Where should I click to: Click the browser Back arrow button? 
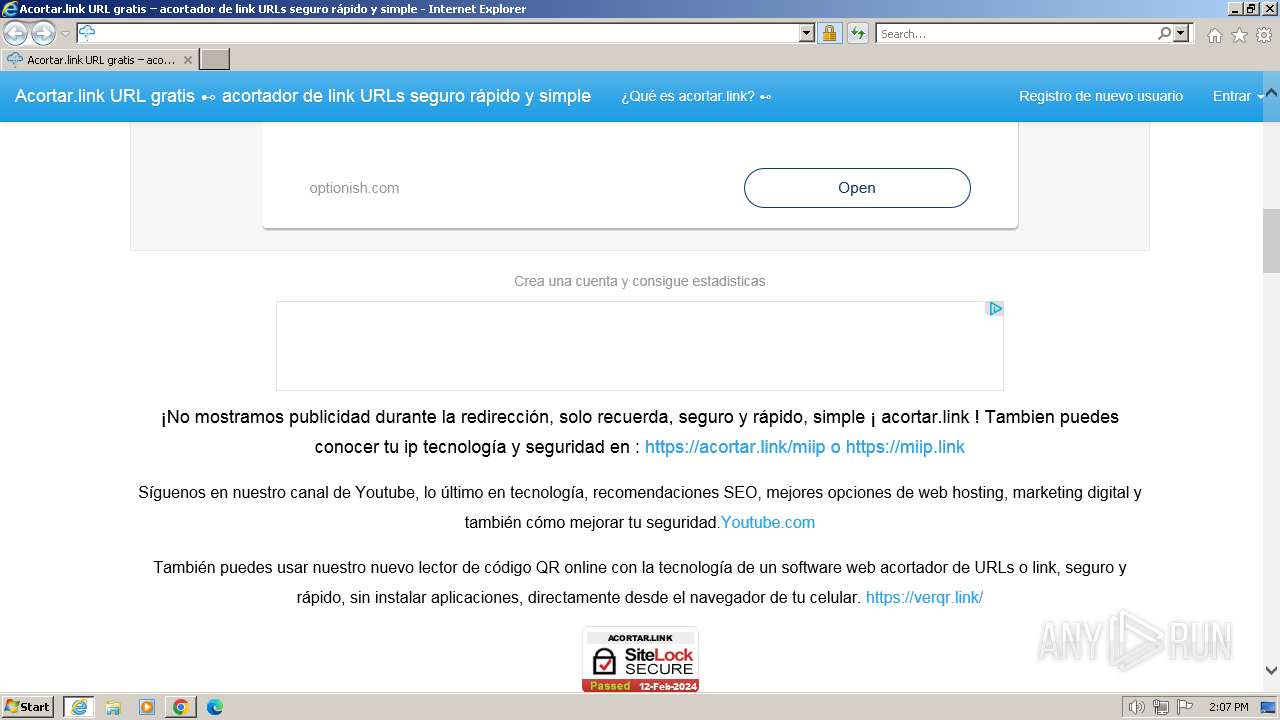pos(15,34)
